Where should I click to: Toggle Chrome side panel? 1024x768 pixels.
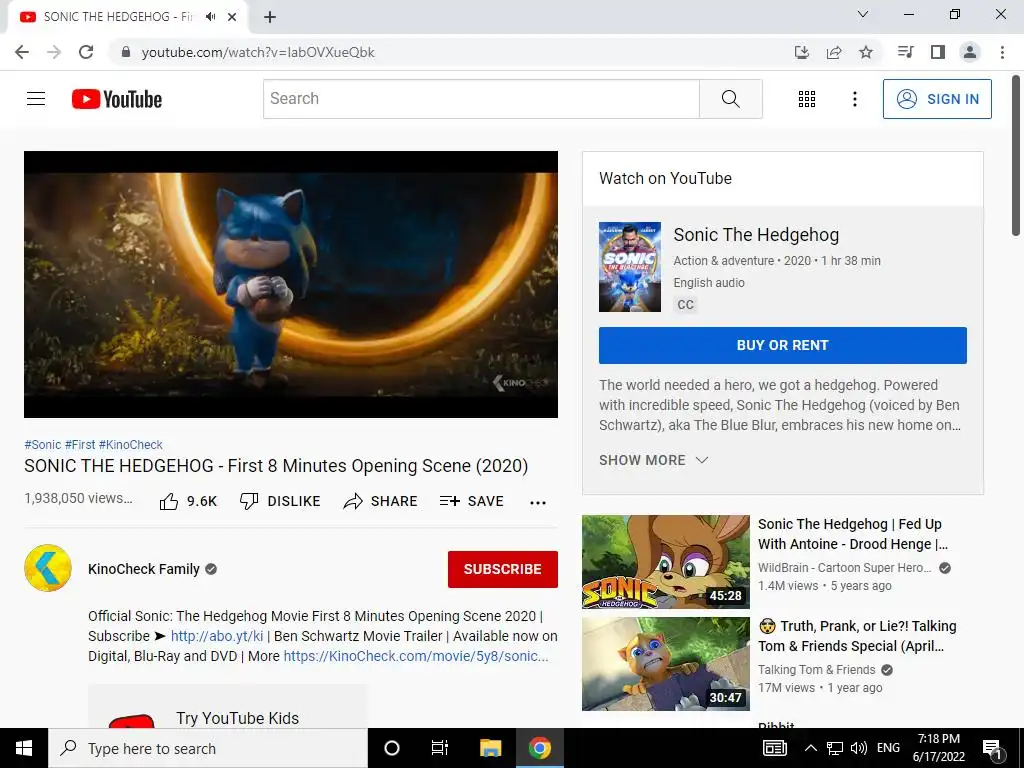coord(938,52)
